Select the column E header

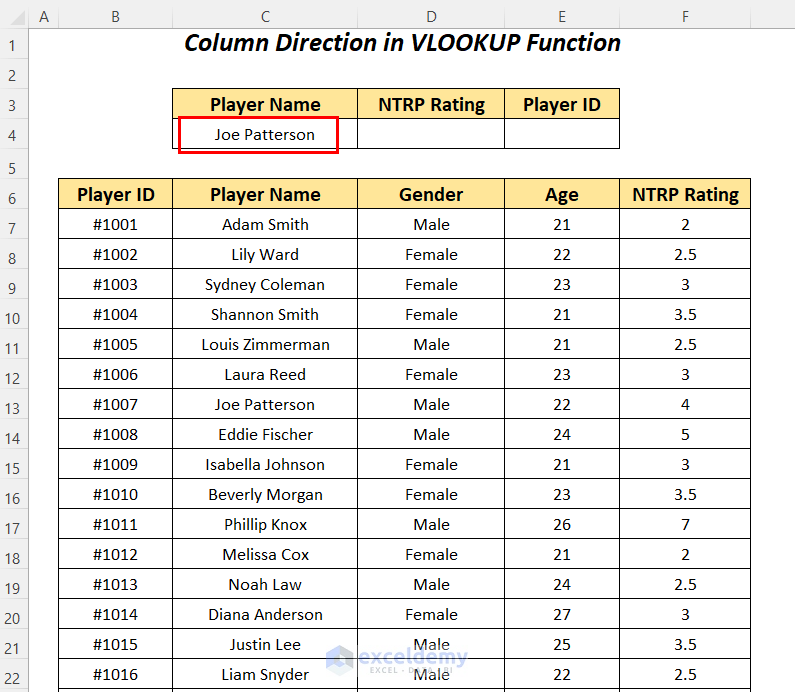pyautogui.click(x=562, y=17)
